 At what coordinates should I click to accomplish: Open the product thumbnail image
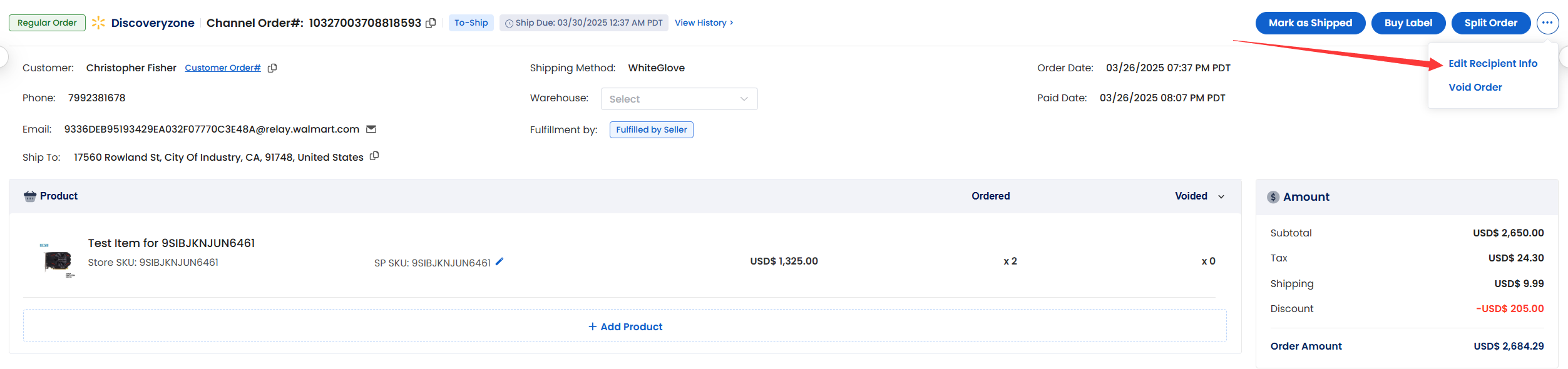[58, 261]
